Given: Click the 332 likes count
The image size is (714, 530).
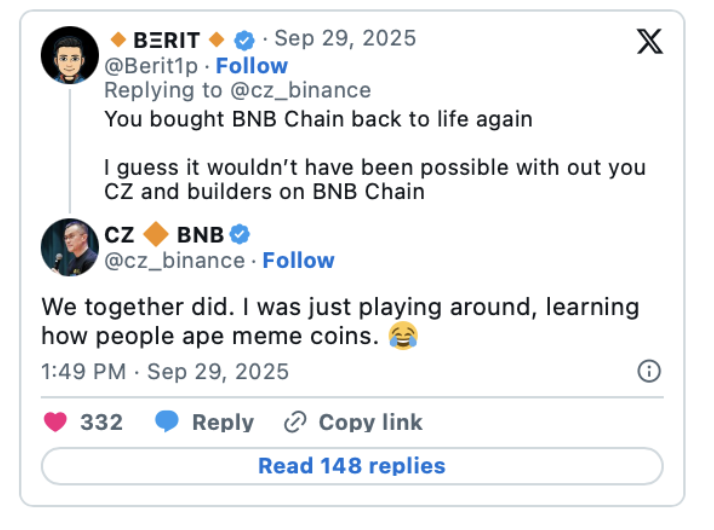Looking at the screenshot, I should 101,422.
